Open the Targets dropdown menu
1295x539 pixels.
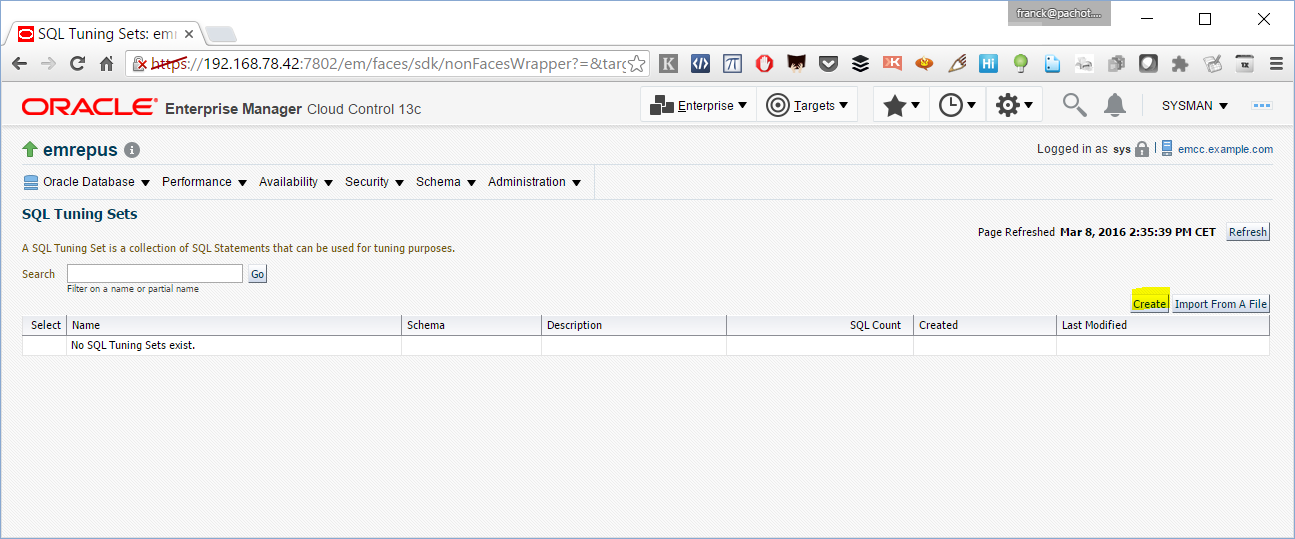807,105
